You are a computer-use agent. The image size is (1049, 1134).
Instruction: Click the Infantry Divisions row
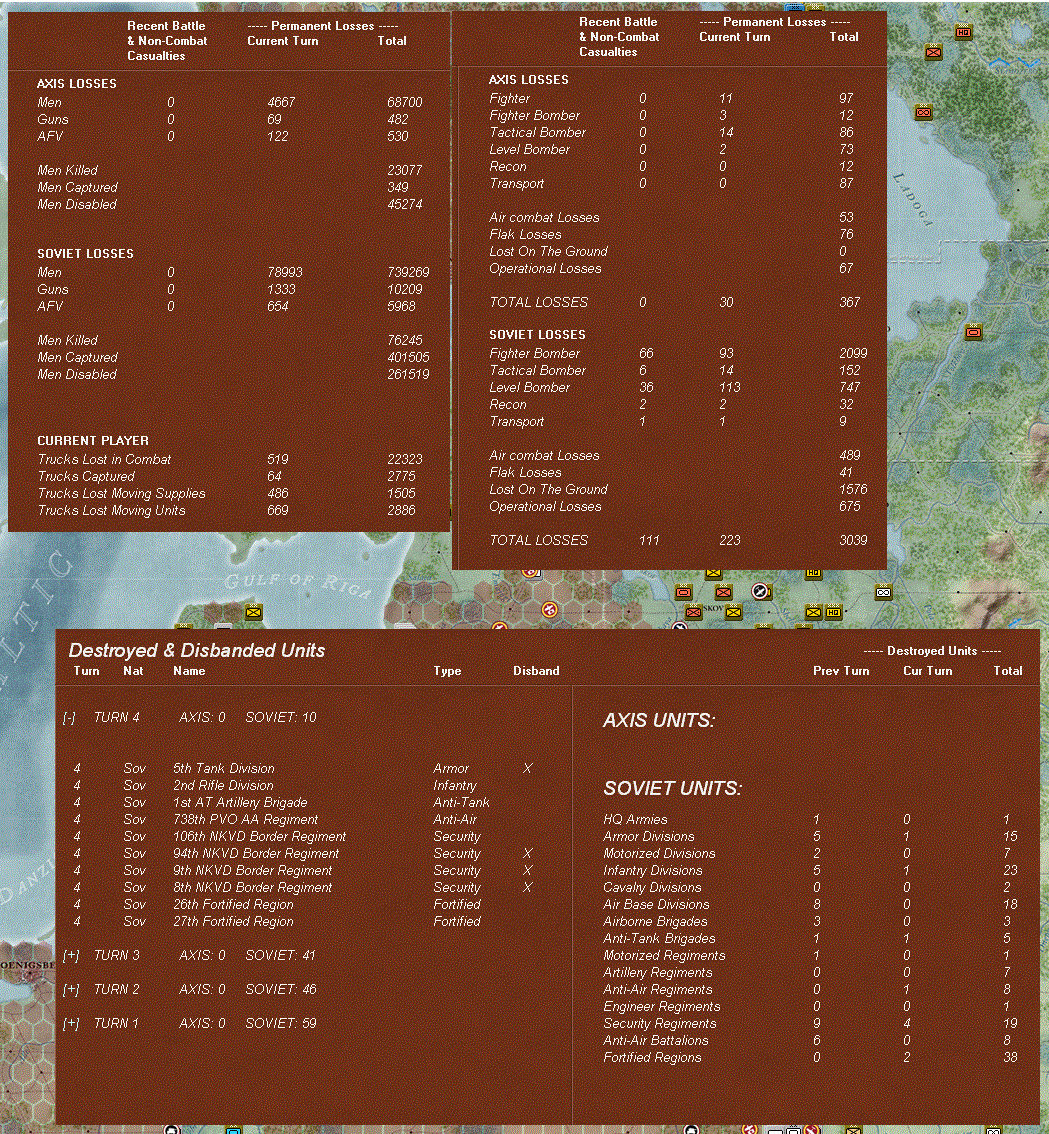pos(810,871)
